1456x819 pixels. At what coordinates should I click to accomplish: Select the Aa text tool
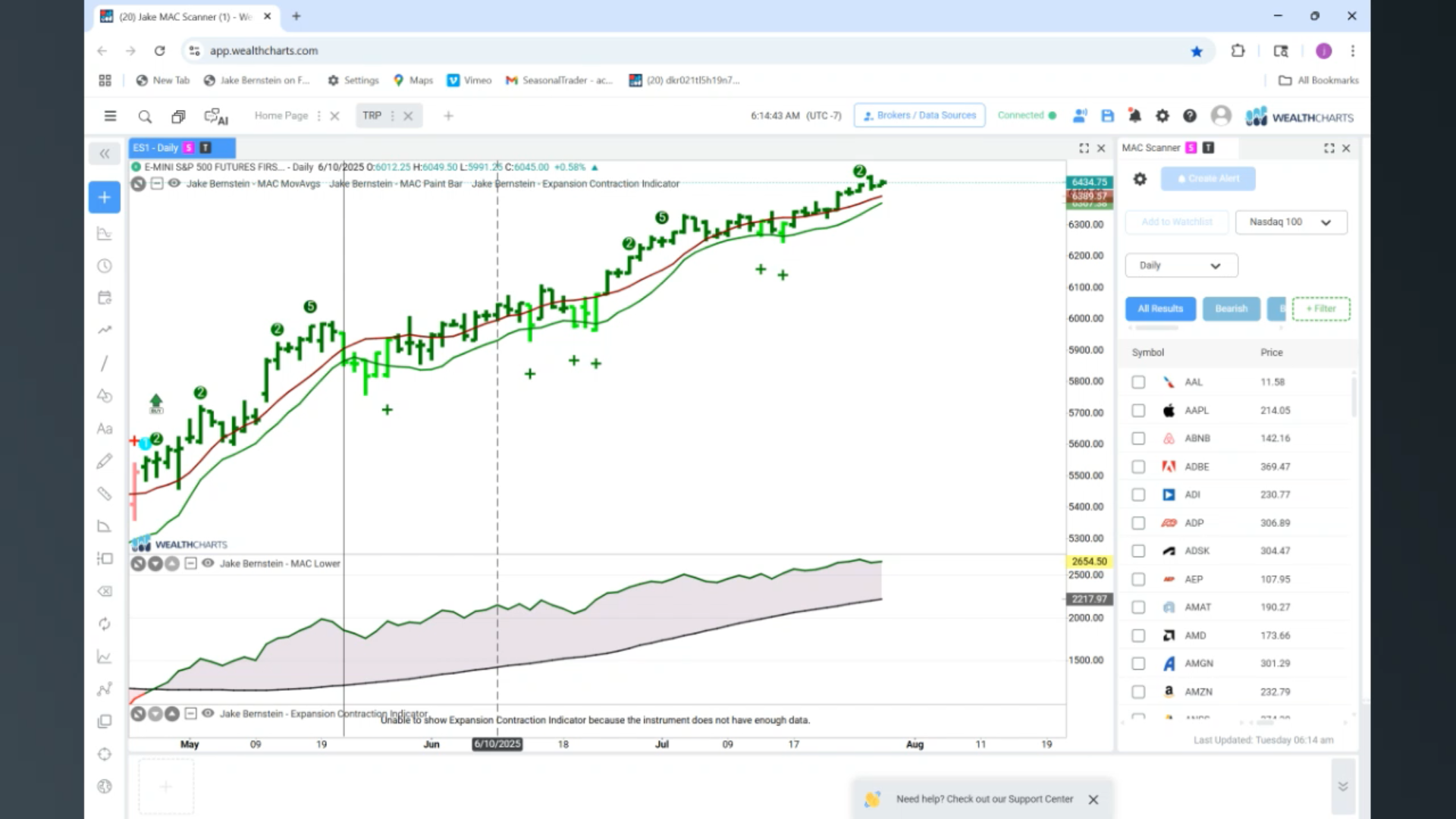[x=105, y=428]
